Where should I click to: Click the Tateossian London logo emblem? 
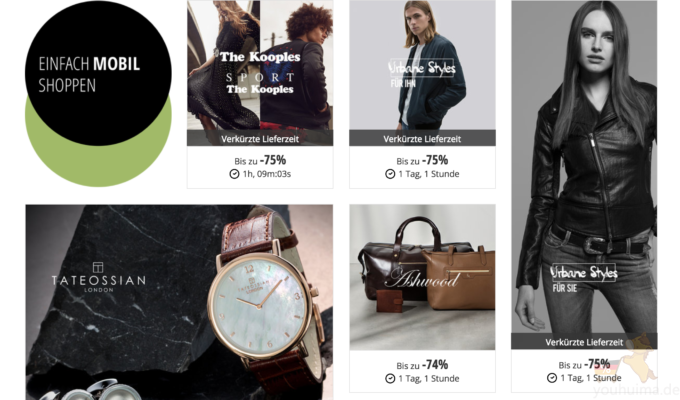pos(98,267)
